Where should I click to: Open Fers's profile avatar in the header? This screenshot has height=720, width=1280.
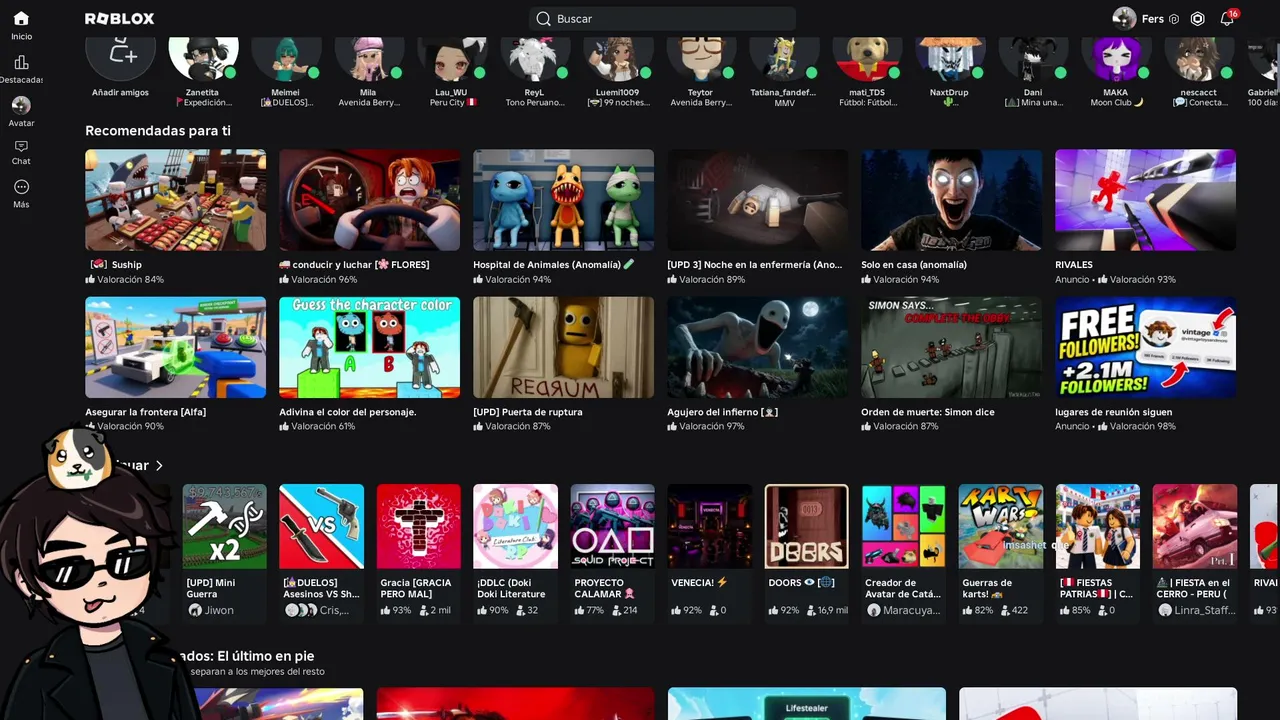pos(1124,19)
